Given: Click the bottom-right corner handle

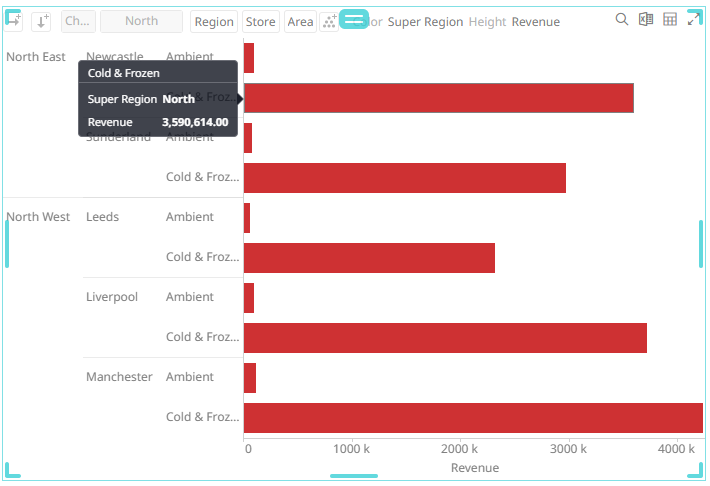Looking at the screenshot, I should point(696,470).
